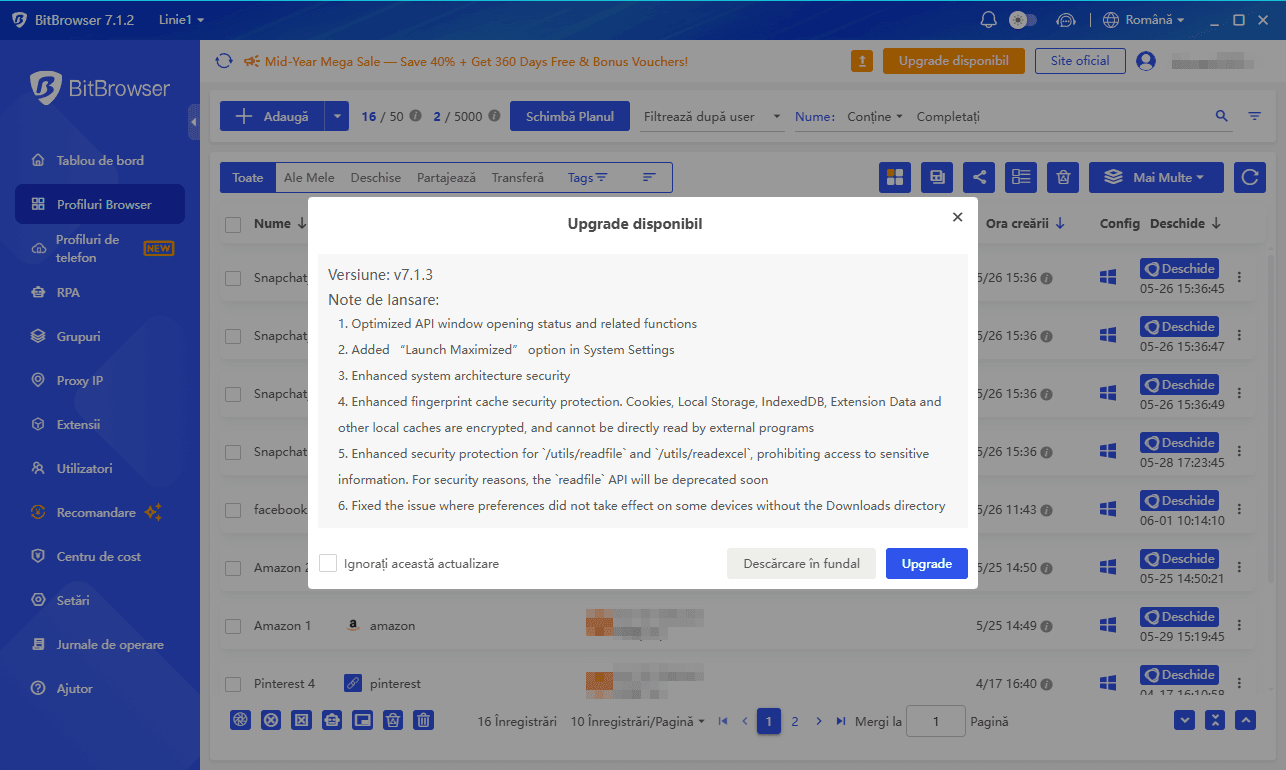Screen dimensions: 1286x770
Task: Open Tablou de bord in the sidebar
Action: (x=100, y=160)
